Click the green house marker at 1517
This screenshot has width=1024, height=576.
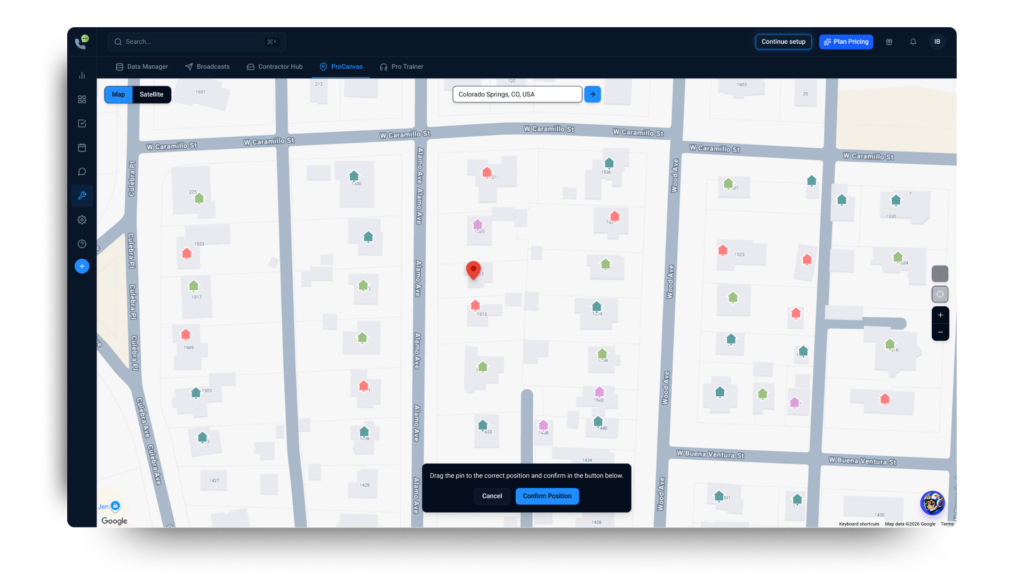tap(193, 286)
